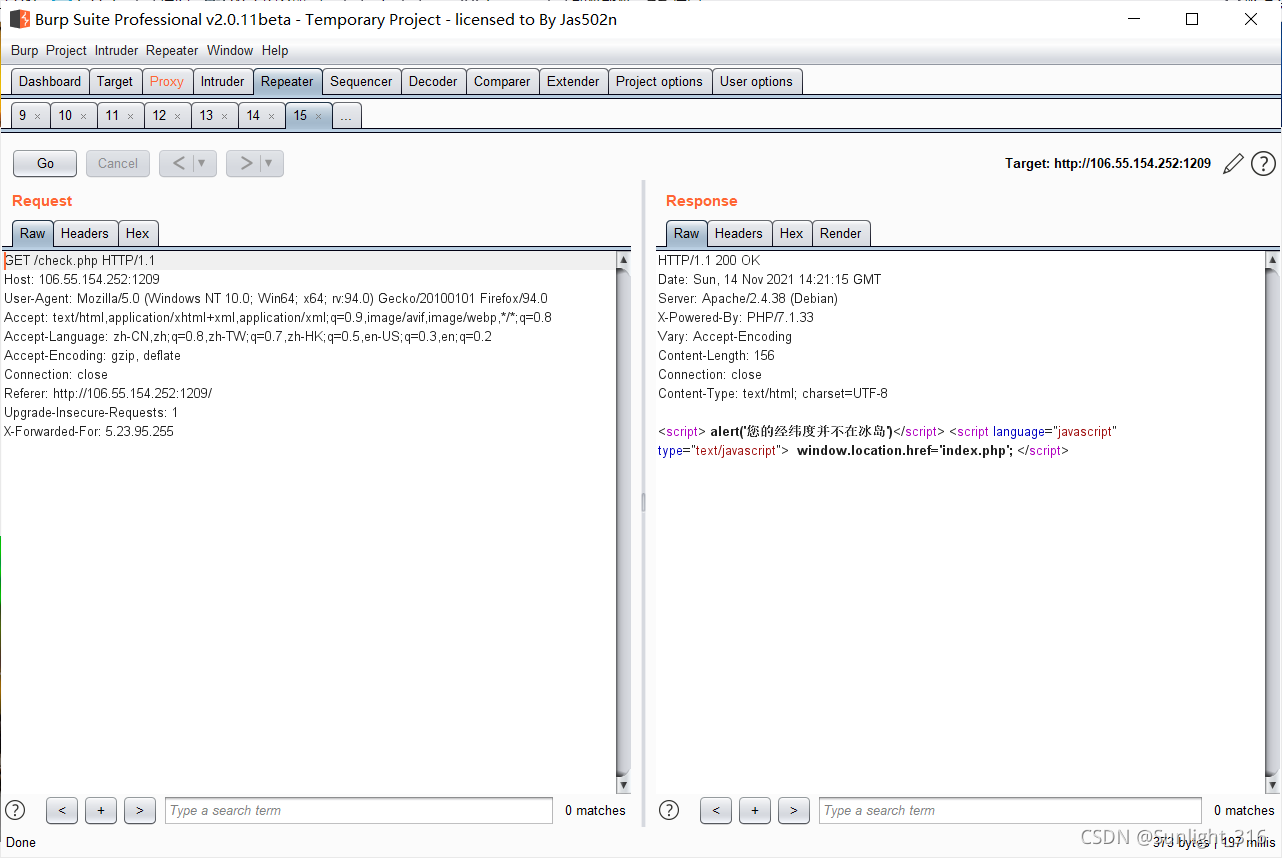
Task: Click GET /check.php request line
Action: (x=79, y=260)
